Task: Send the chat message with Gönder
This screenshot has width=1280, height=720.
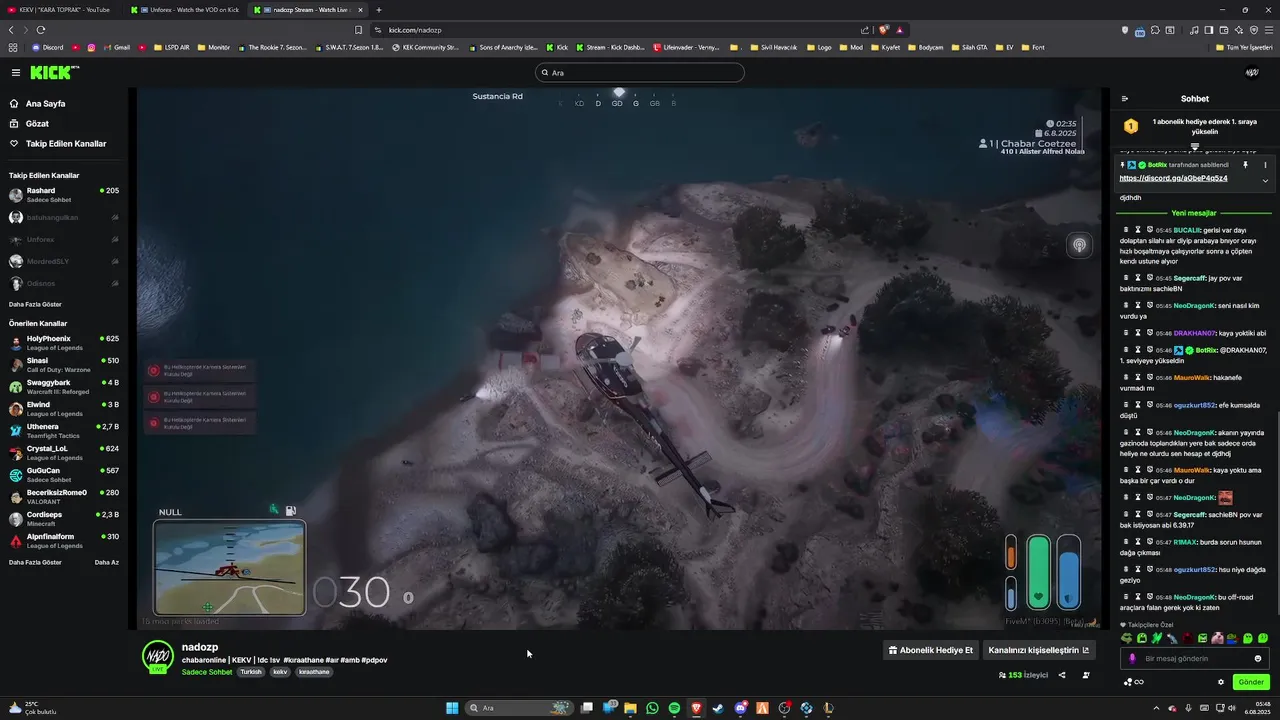Action: [x=1251, y=682]
